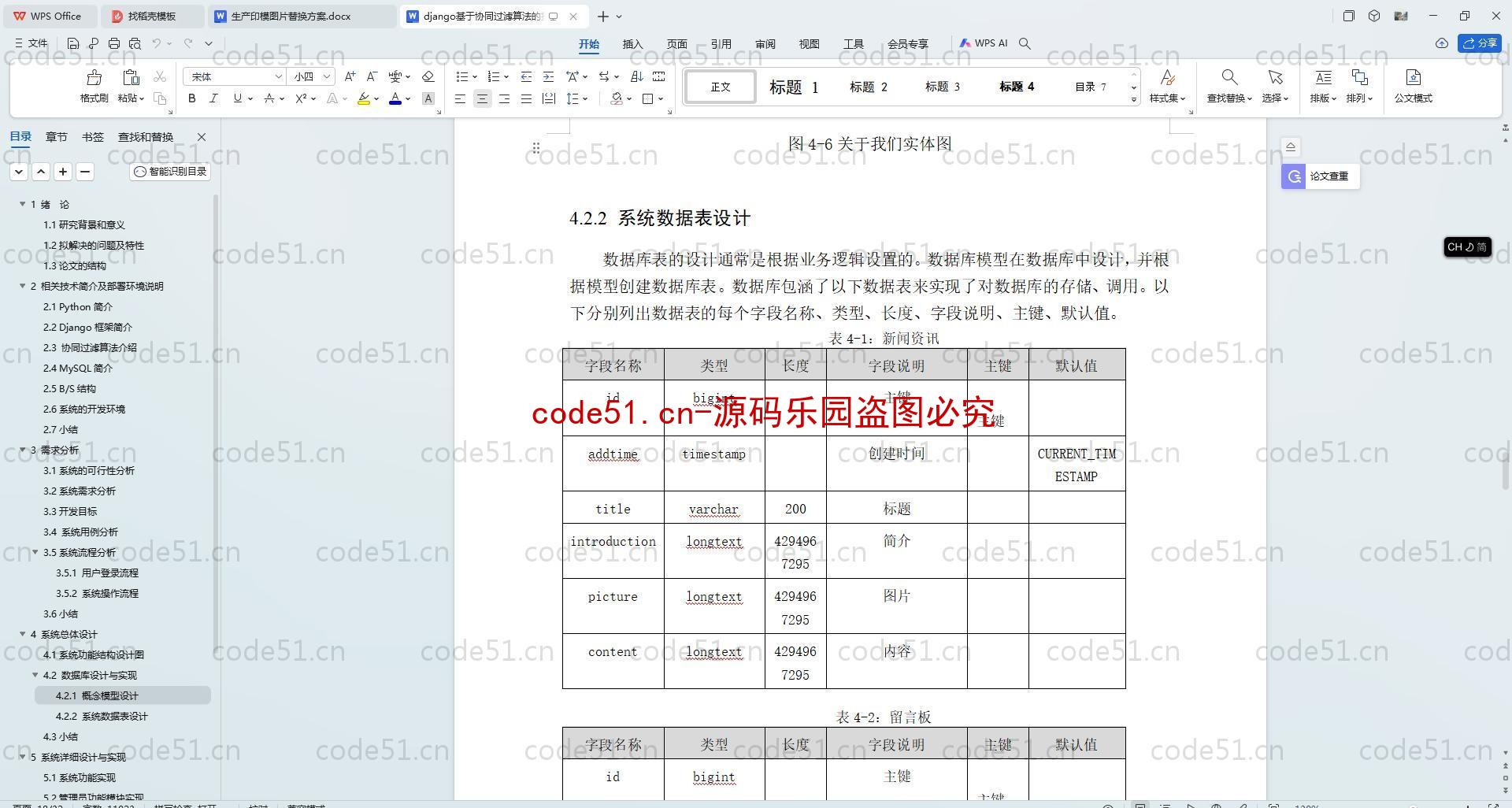Toggle Strikethrough formatting

click(x=269, y=98)
